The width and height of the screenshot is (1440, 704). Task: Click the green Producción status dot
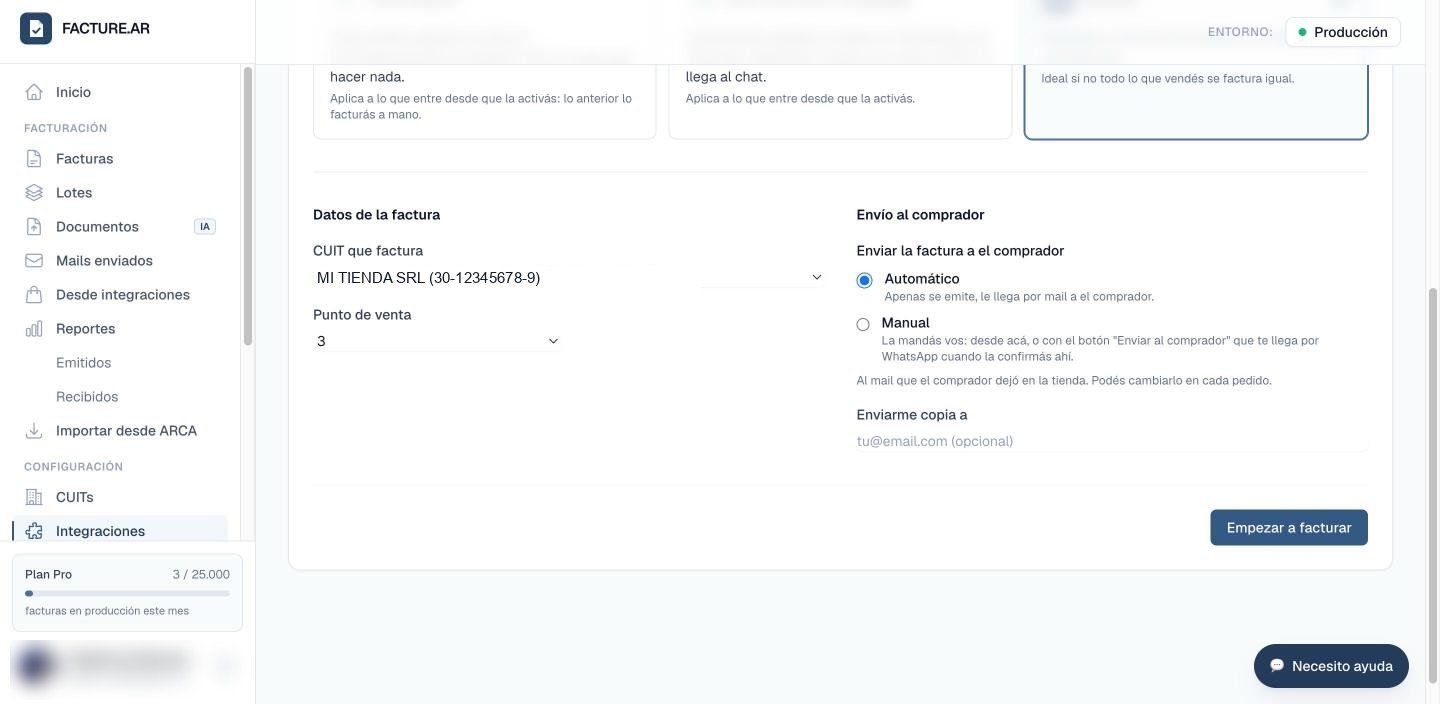tap(1302, 32)
